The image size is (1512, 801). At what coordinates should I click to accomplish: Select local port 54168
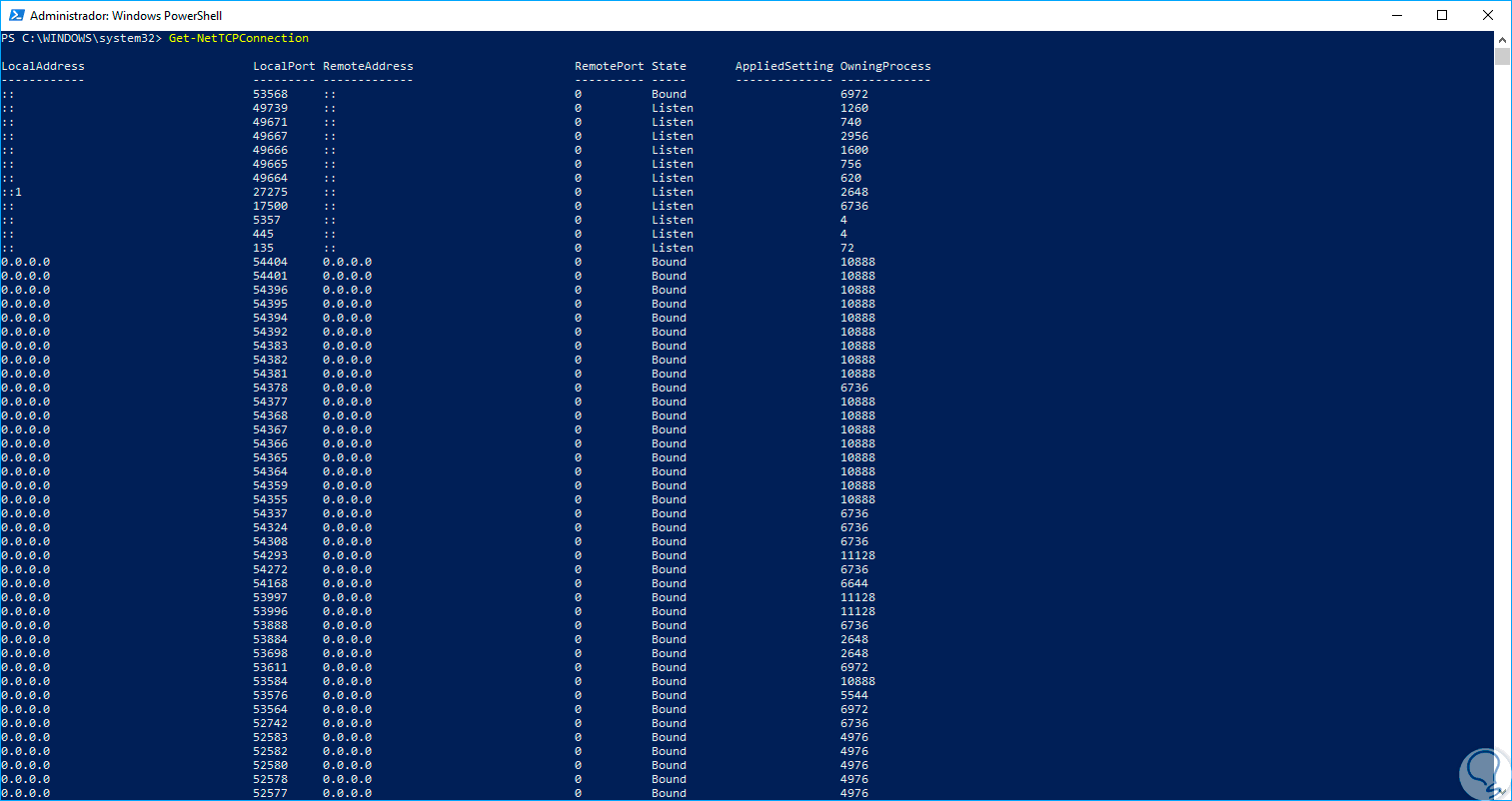[x=270, y=583]
